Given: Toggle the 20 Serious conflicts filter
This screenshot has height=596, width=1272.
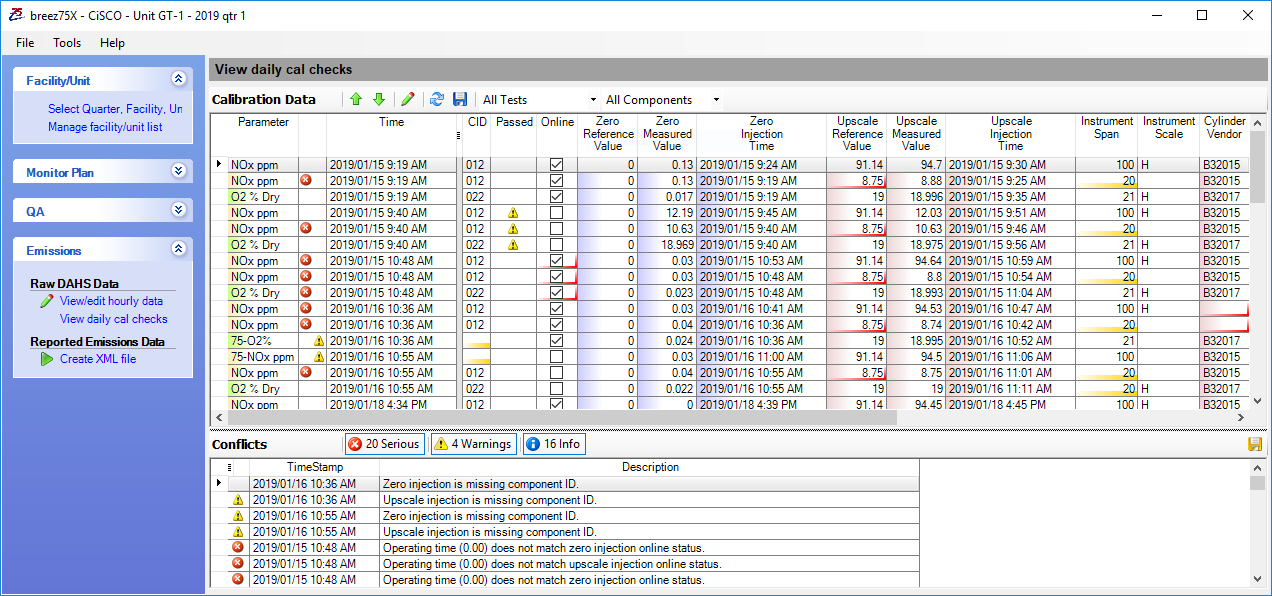Looking at the screenshot, I should (x=384, y=444).
